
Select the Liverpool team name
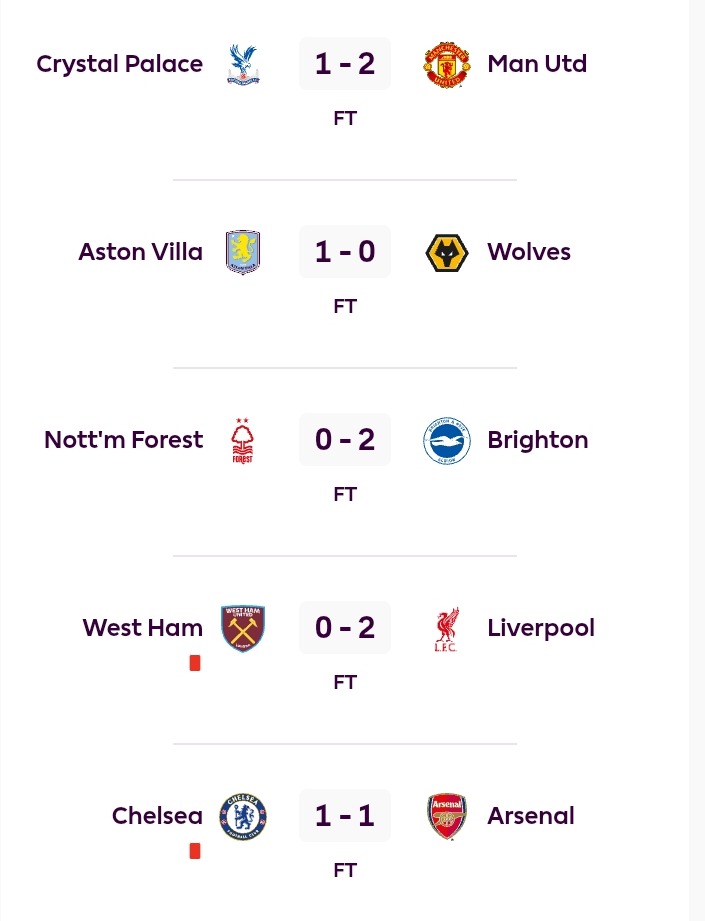[541, 628]
